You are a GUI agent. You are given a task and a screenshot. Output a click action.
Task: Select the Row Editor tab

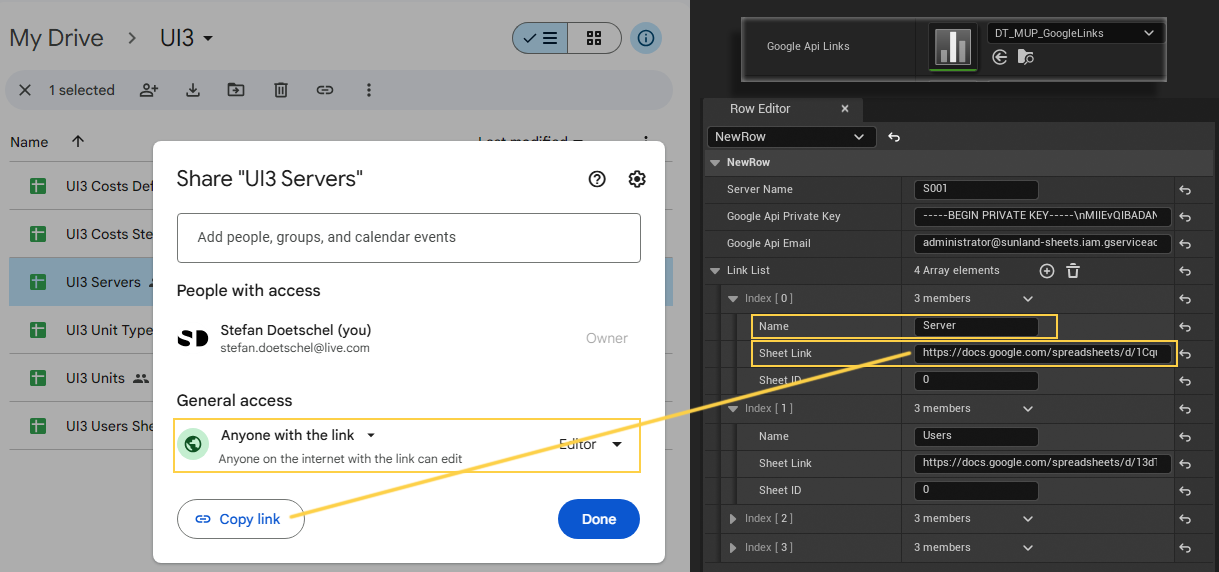pos(760,109)
